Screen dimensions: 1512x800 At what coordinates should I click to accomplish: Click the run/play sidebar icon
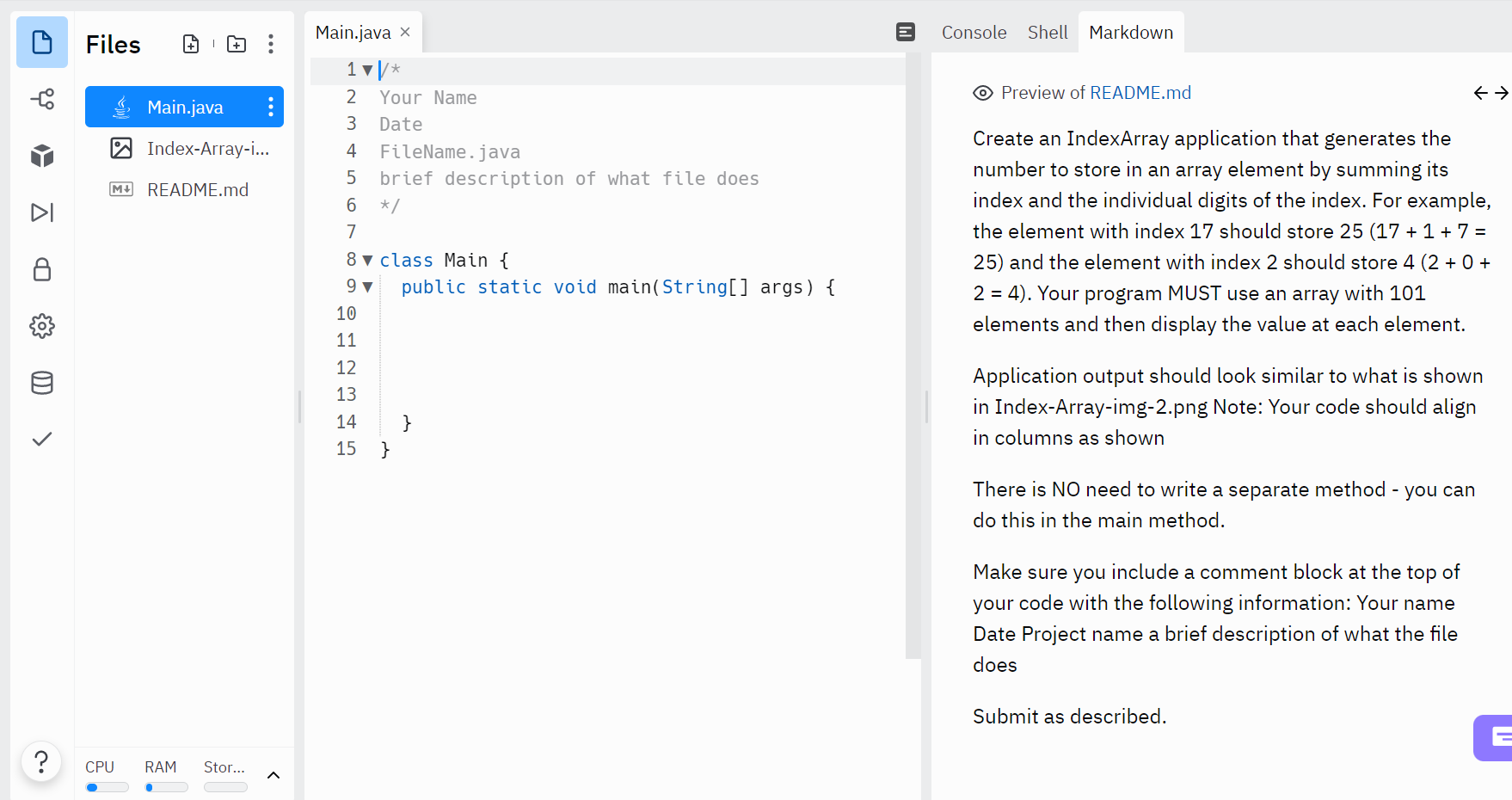41,212
